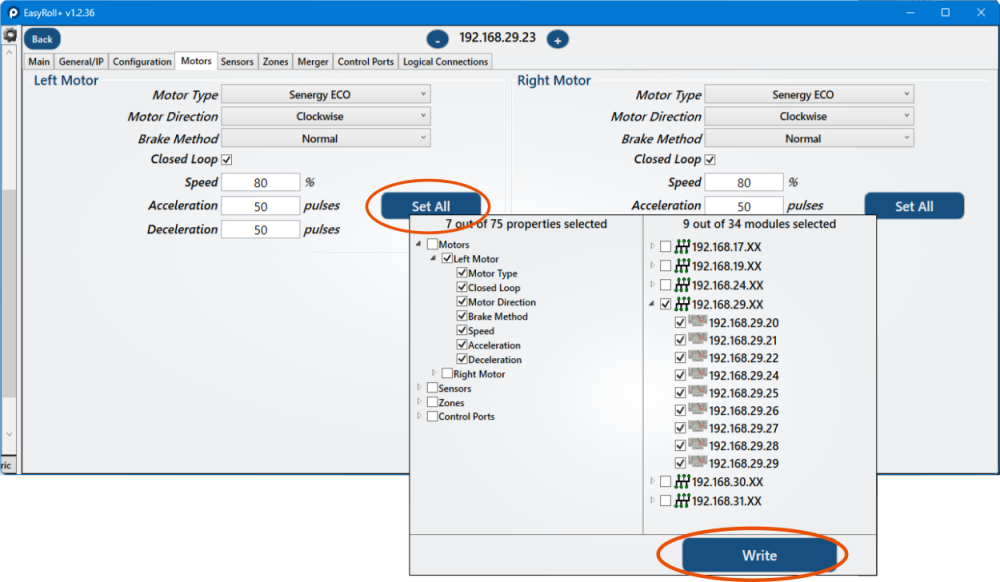Toggle the Right Motor Closed Loop checkbox
1000x582 pixels.
click(710, 159)
